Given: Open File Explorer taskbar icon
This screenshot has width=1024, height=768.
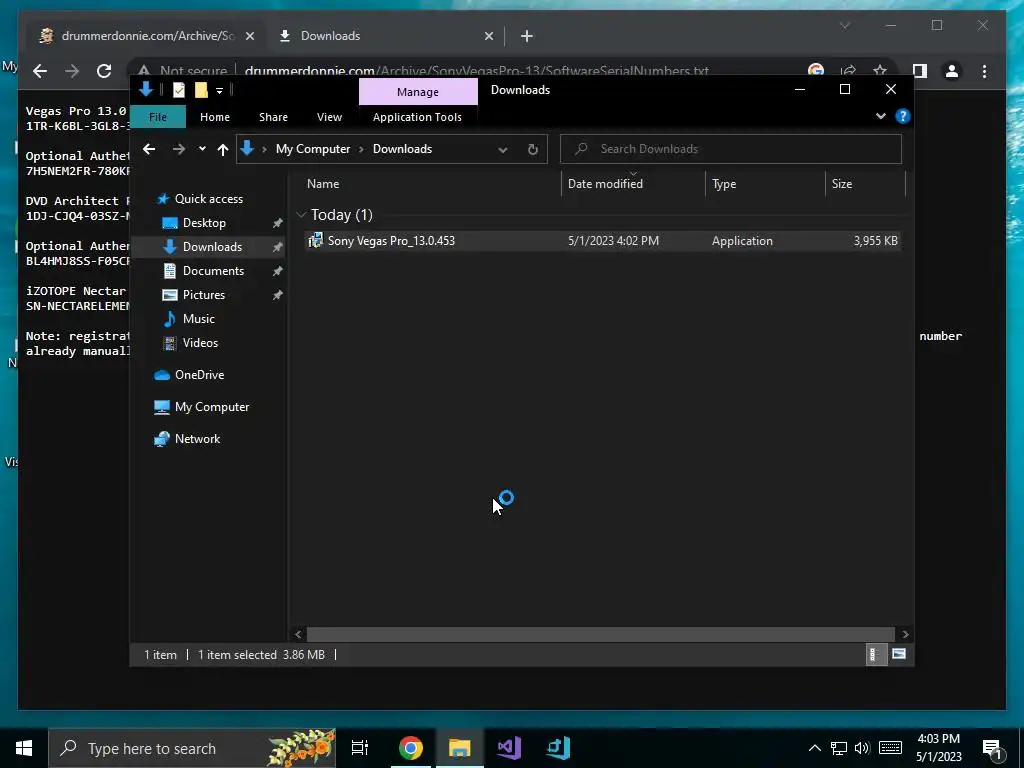Looking at the screenshot, I should coord(460,748).
